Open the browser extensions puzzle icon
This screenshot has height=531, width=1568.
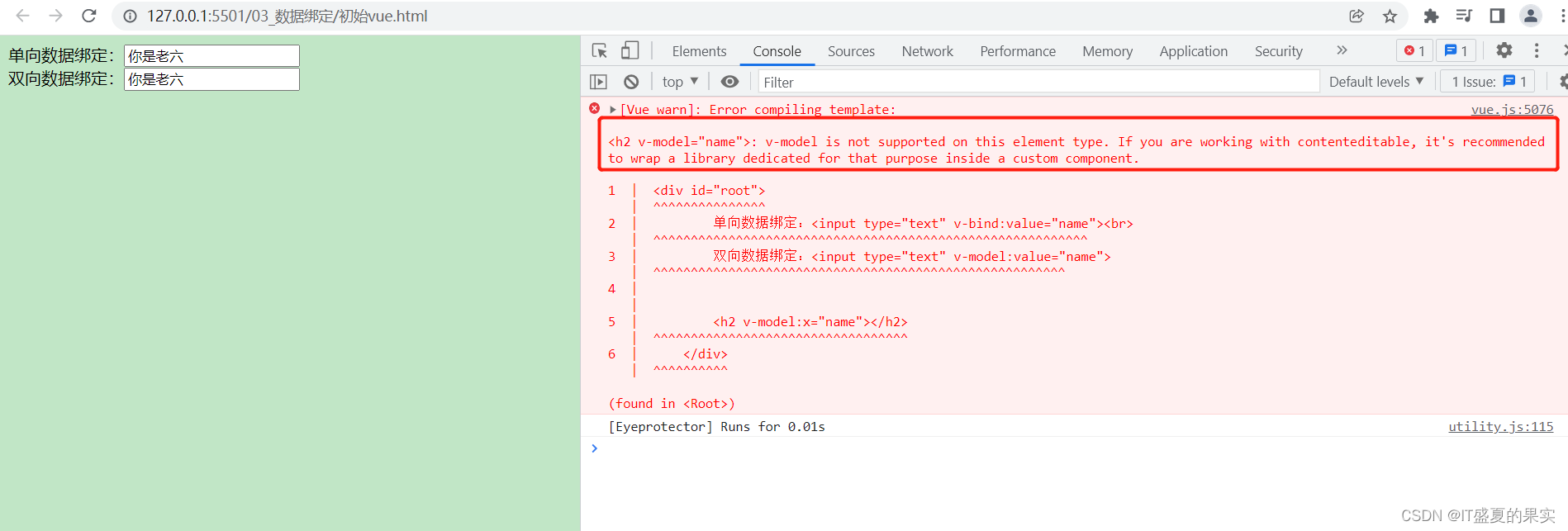[1431, 16]
